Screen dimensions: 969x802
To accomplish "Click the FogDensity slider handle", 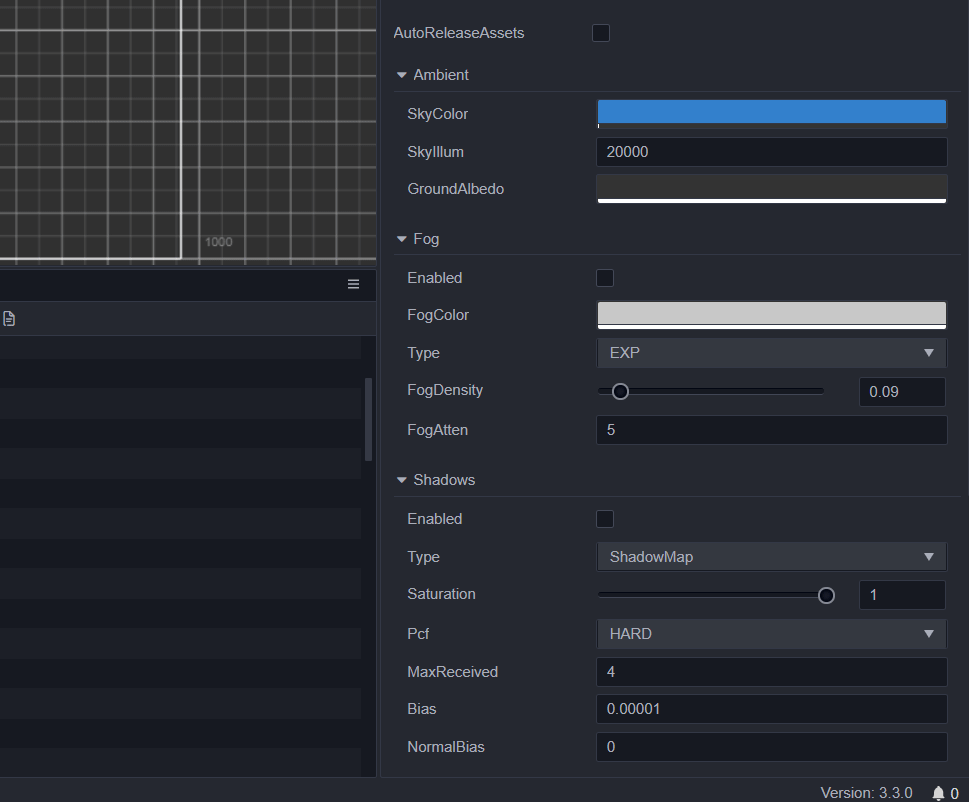I will tap(620, 392).
